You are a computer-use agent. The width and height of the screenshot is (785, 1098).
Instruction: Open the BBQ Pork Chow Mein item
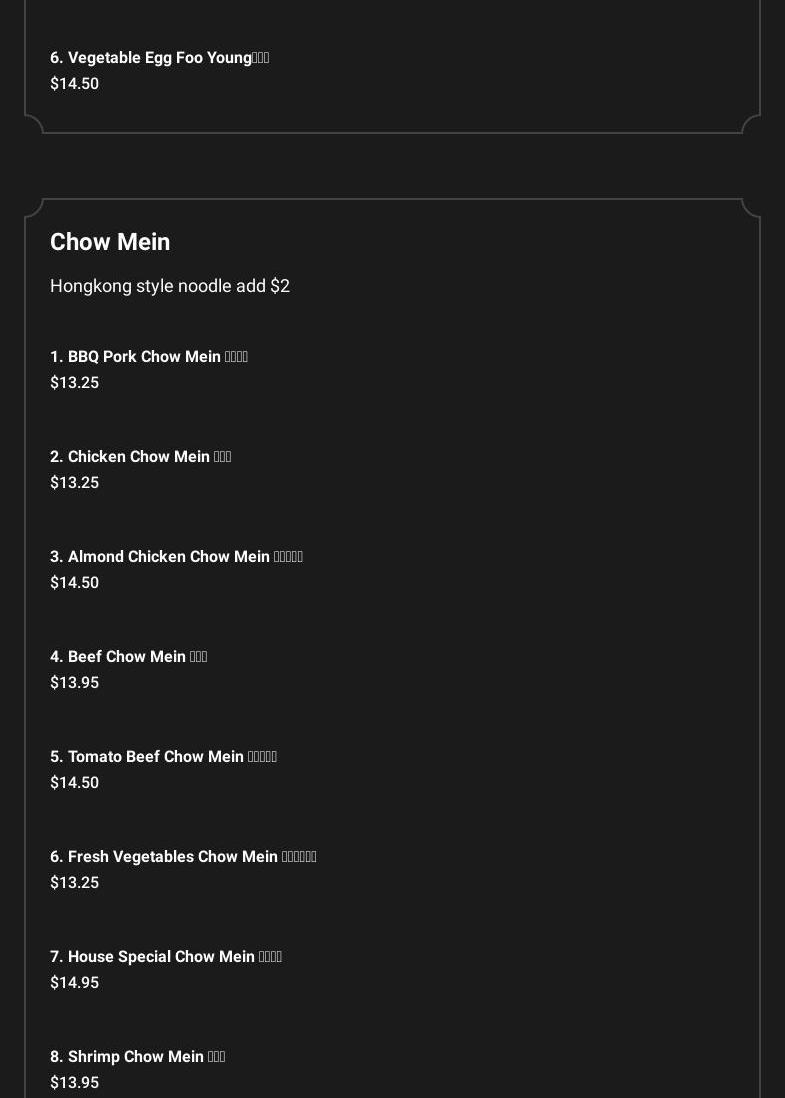[148, 357]
